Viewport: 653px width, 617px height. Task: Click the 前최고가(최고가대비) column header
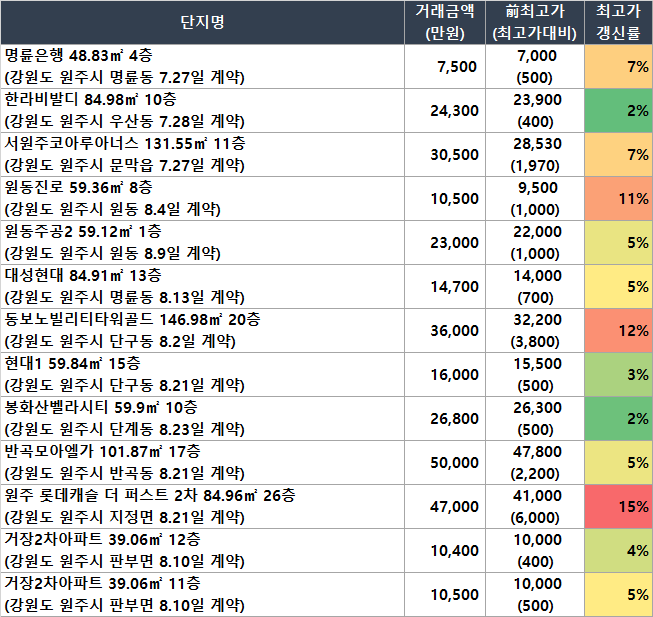pyautogui.click(x=535, y=22)
